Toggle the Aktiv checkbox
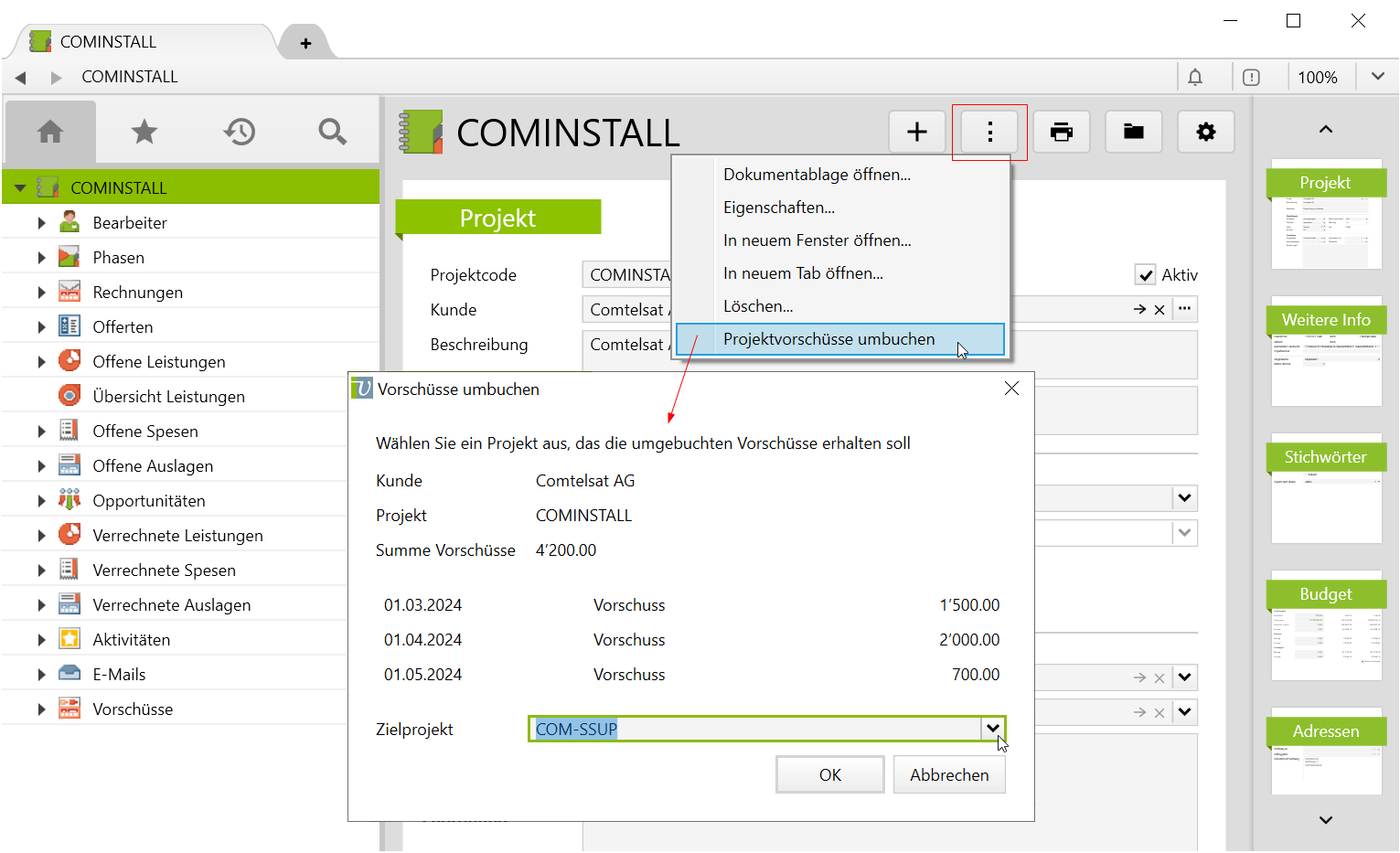 pyautogui.click(x=1145, y=274)
